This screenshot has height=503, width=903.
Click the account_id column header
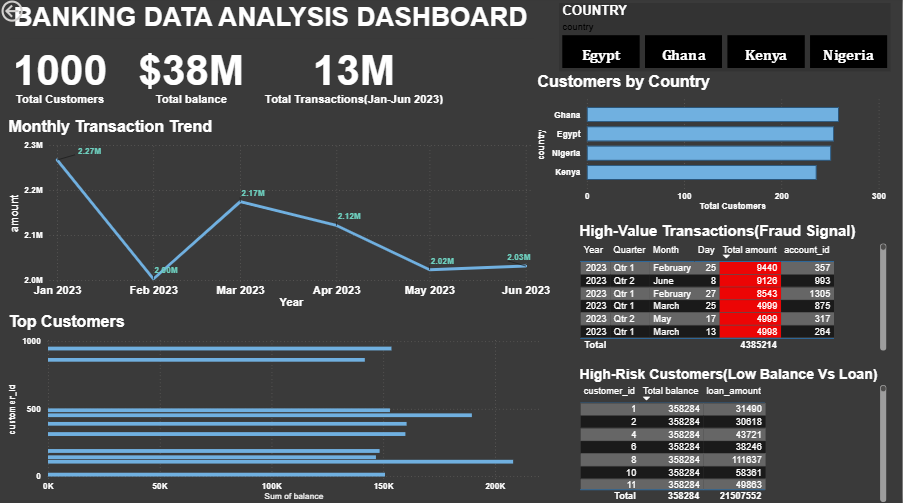806,249
